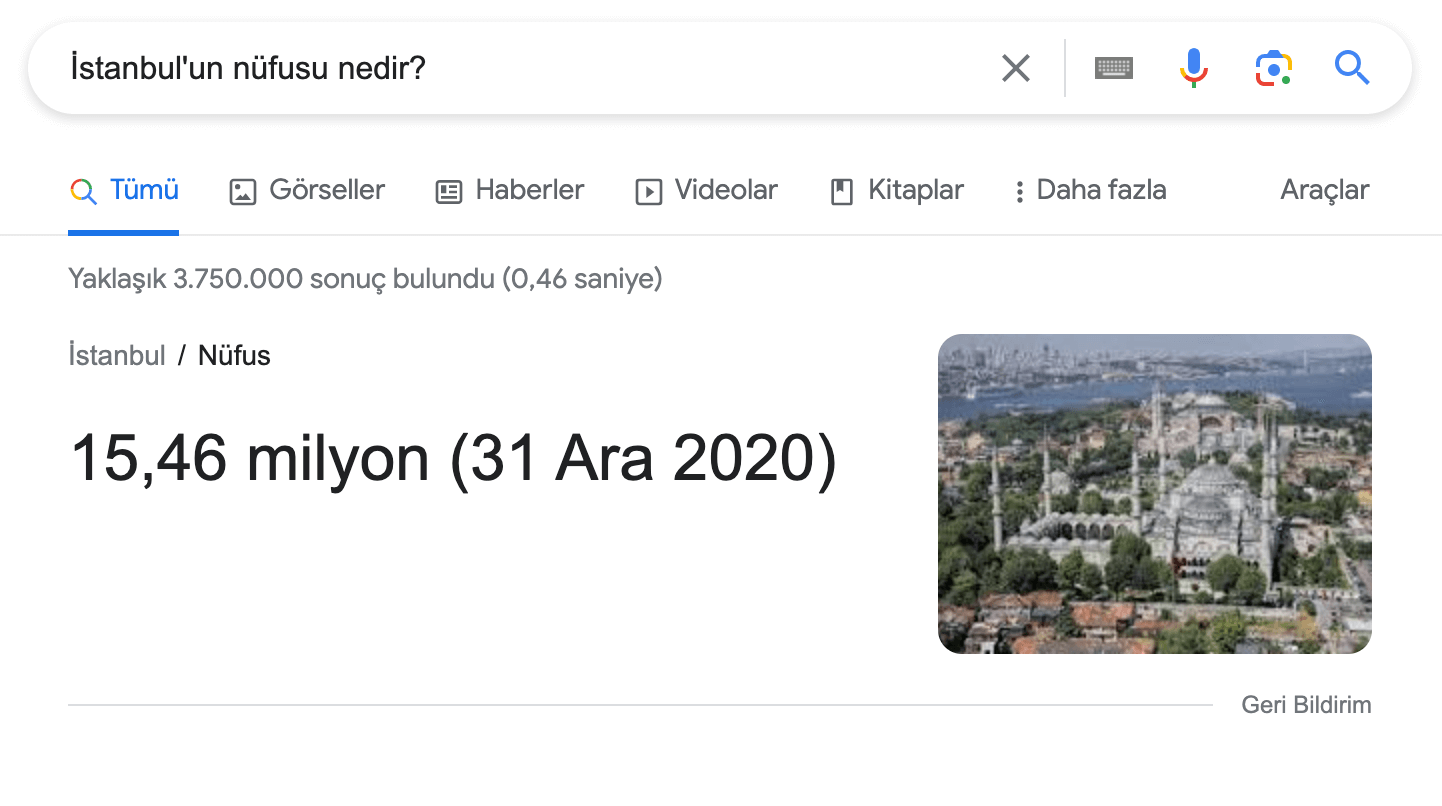1442x806 pixels.
Task: Select the Görseller camera icon
Action: click(x=242, y=190)
